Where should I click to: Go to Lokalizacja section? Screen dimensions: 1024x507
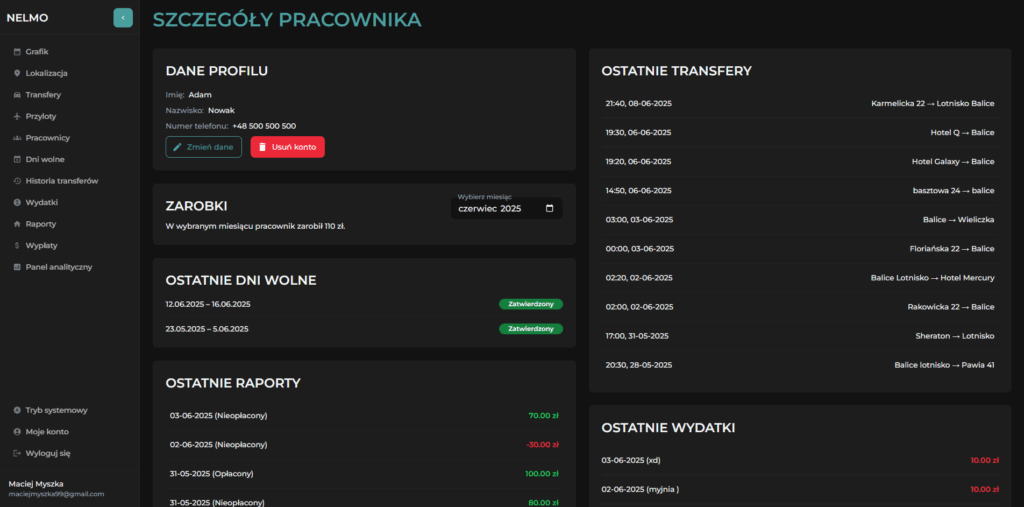coord(69,73)
